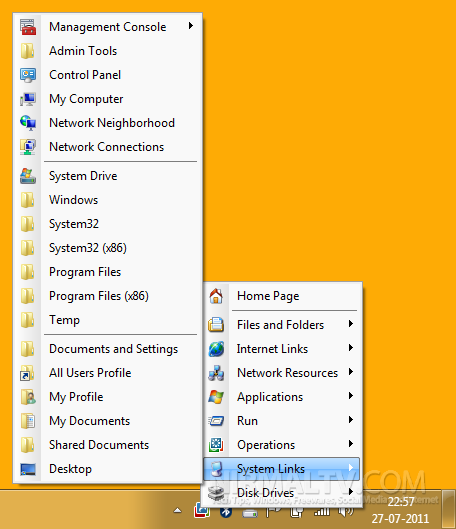Image resolution: width=456 pixels, height=529 pixels.
Task: Select My Computer menu entry
Action: [x=108, y=99]
